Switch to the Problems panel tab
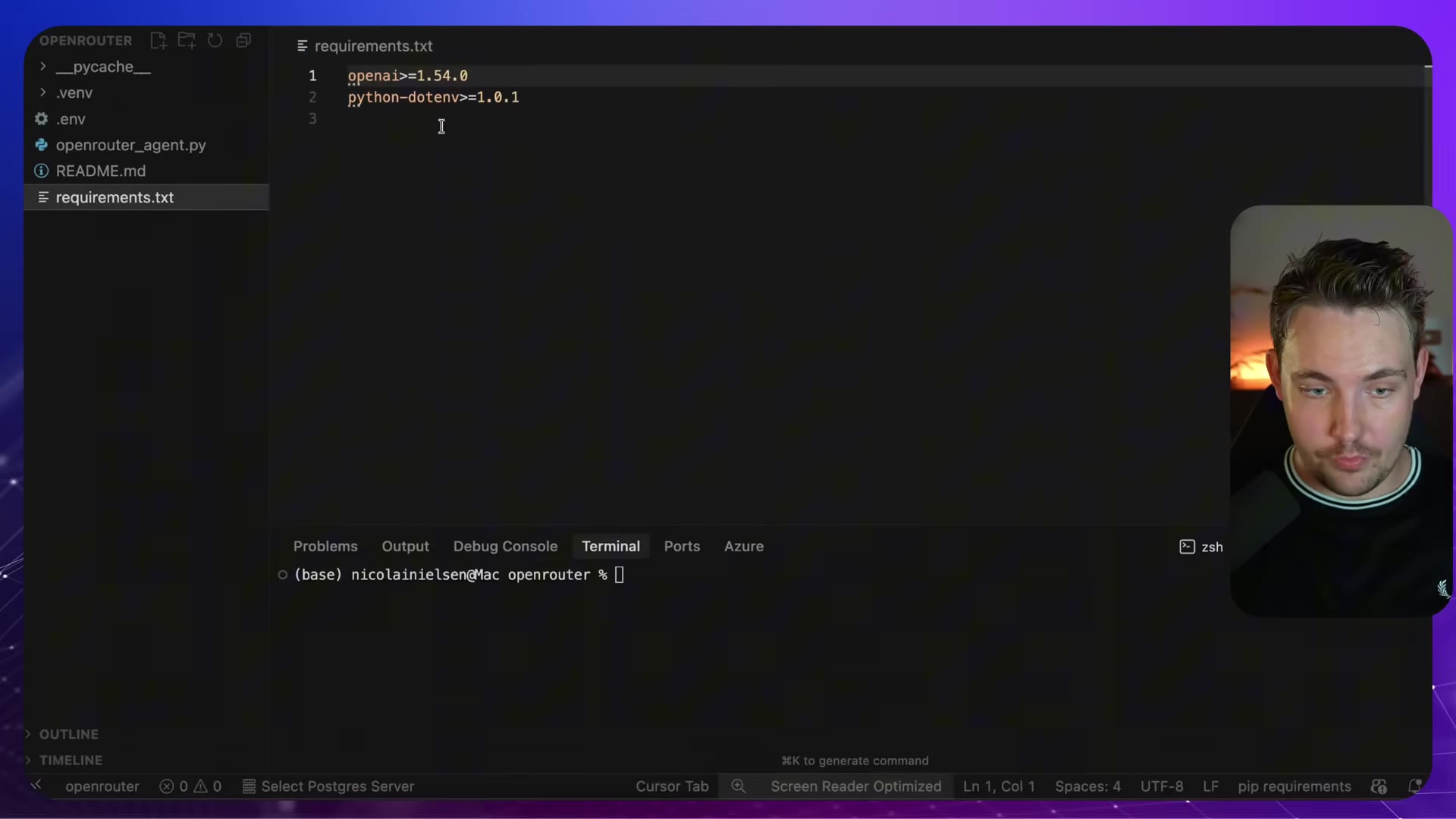1456x819 pixels. 325,547
